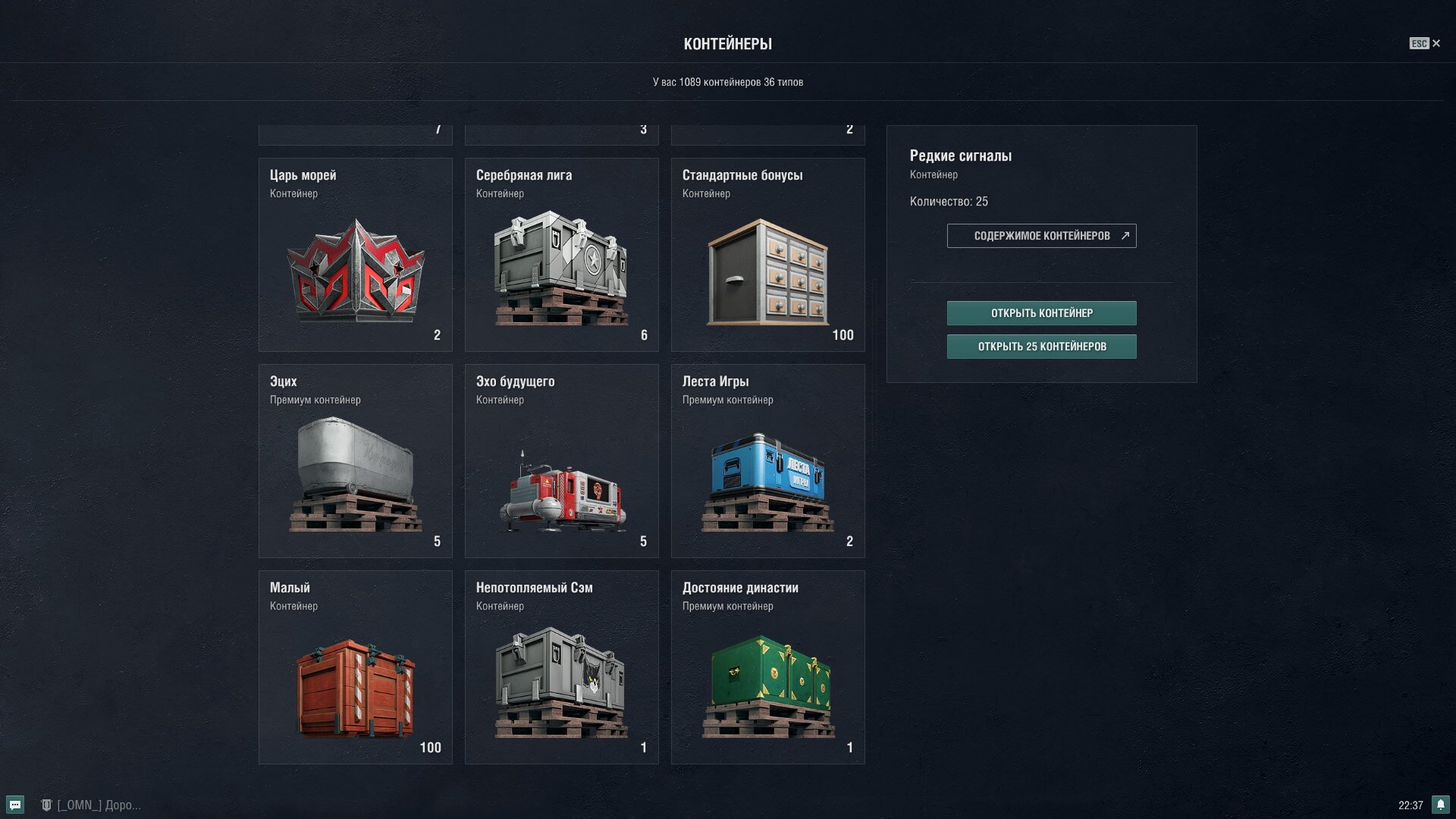Click the container list scrollbar
The height and width of the screenshot is (819, 1456).
click(874, 364)
